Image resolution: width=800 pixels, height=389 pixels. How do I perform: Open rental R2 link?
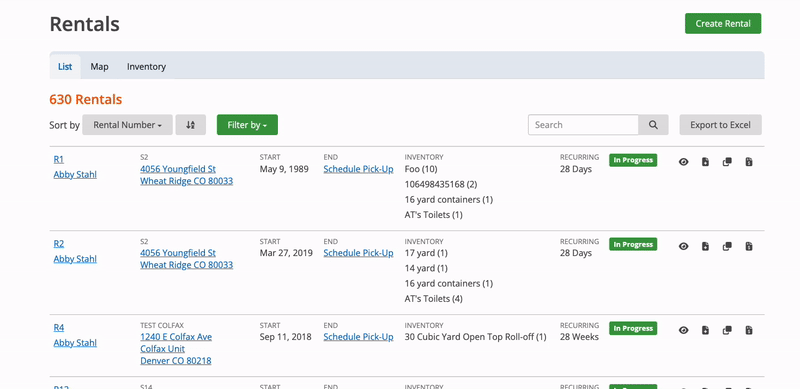[59, 244]
